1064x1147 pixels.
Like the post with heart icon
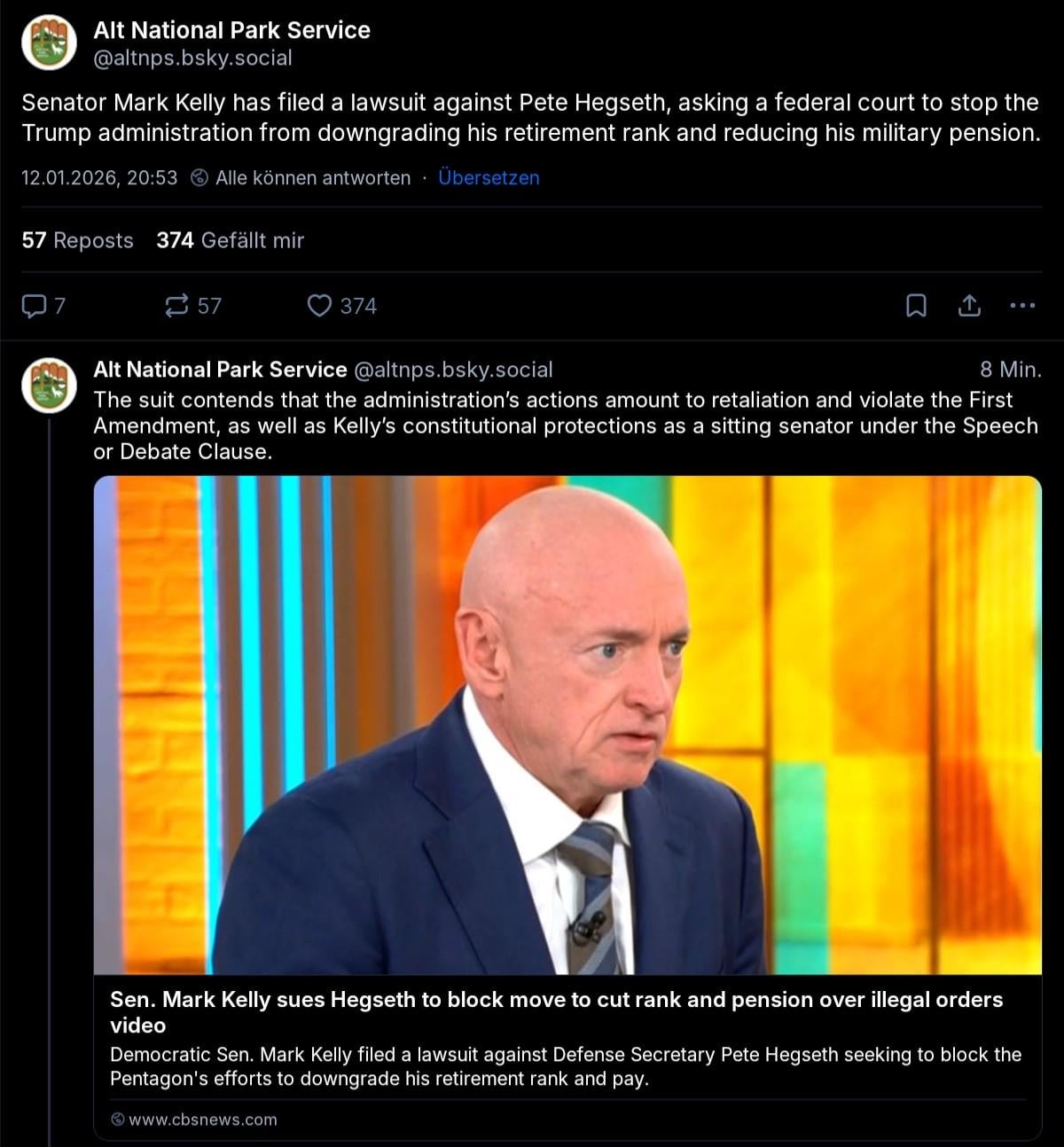coord(319,306)
